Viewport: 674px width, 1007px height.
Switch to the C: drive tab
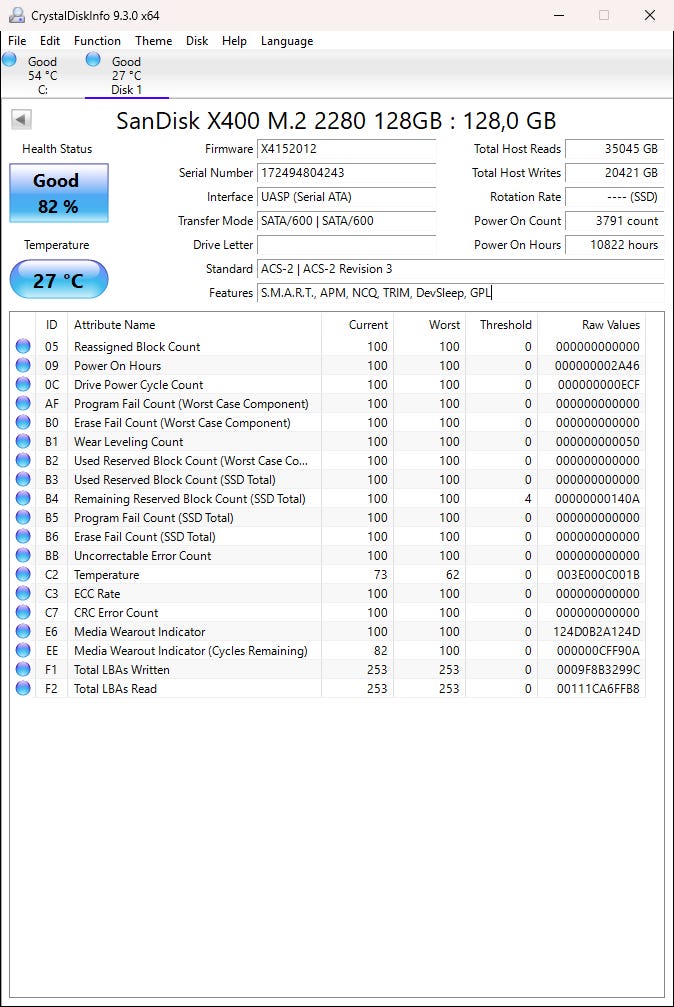42,75
